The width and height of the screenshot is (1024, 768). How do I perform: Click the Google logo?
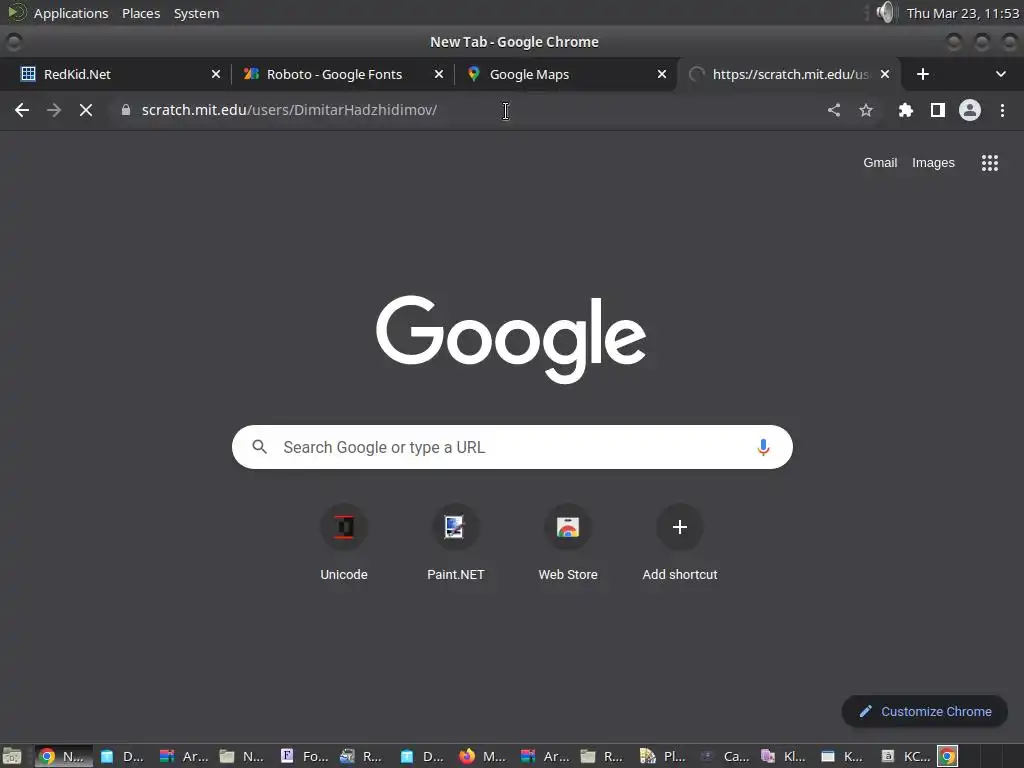(x=511, y=340)
